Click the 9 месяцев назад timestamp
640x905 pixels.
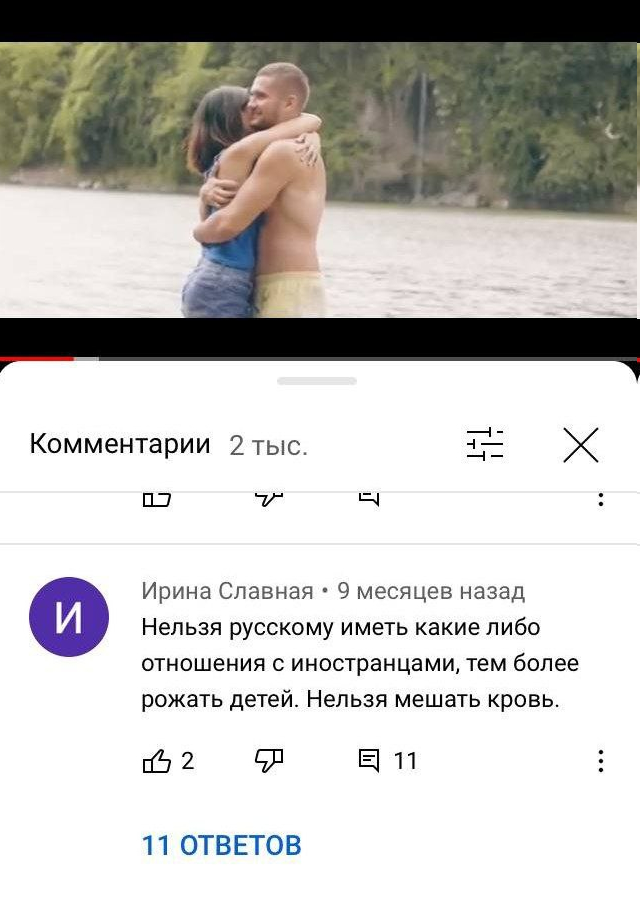click(x=431, y=591)
